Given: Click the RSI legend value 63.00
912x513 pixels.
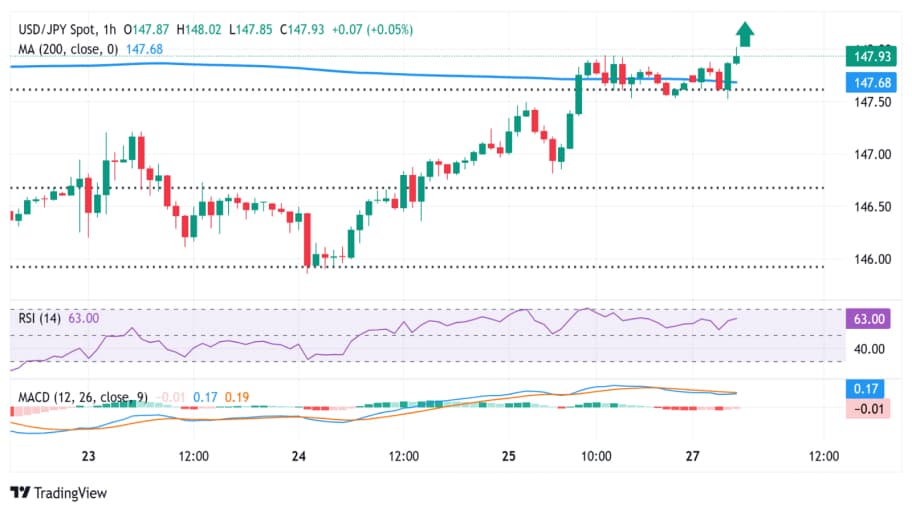Looking at the screenshot, I should [84, 318].
